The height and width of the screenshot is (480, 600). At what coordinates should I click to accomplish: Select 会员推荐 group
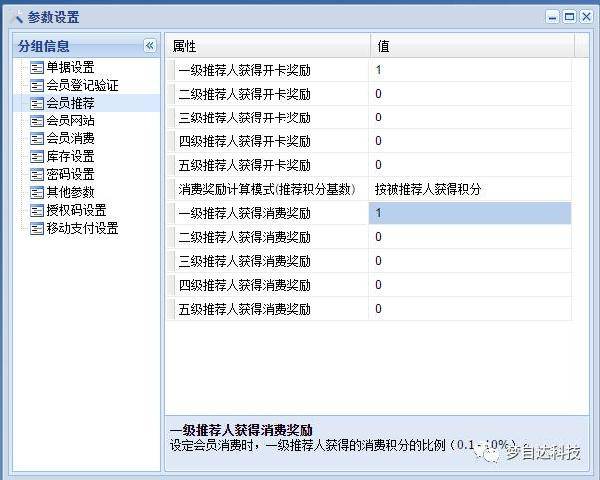coord(70,103)
